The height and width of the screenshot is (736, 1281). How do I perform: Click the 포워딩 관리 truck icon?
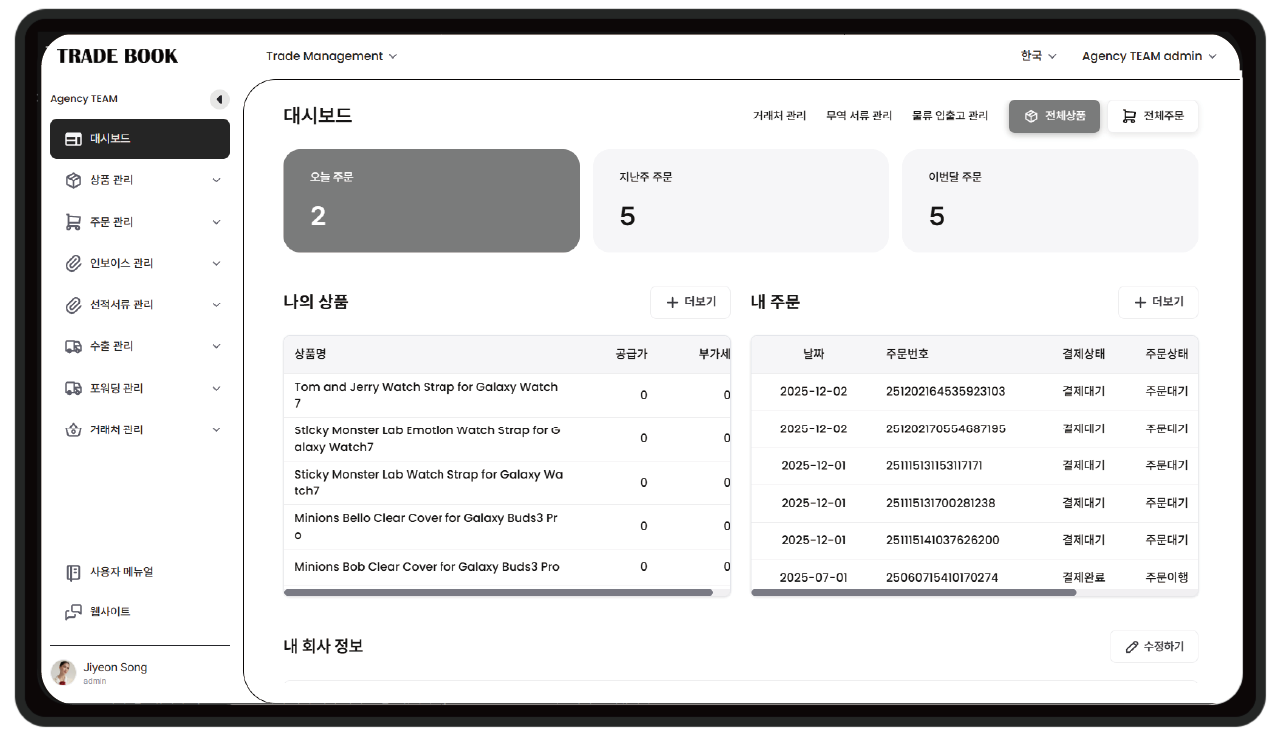coord(73,388)
